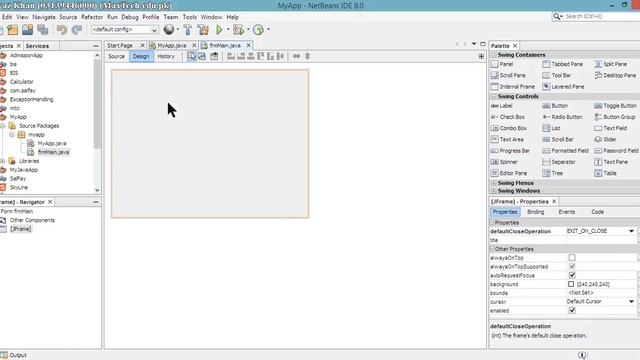Choose Combo Box control in Palette
This screenshot has height=360, width=640.
(x=509, y=128)
